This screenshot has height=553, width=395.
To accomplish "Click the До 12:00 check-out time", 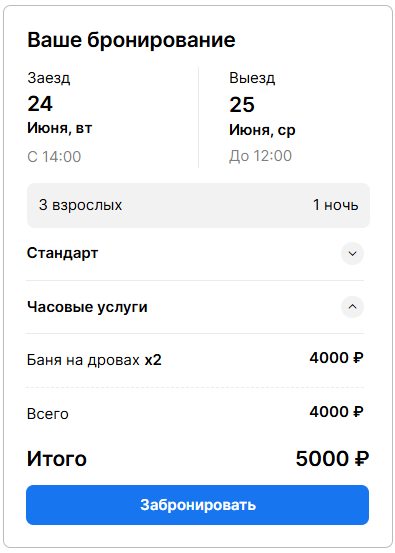I will click(260, 156).
